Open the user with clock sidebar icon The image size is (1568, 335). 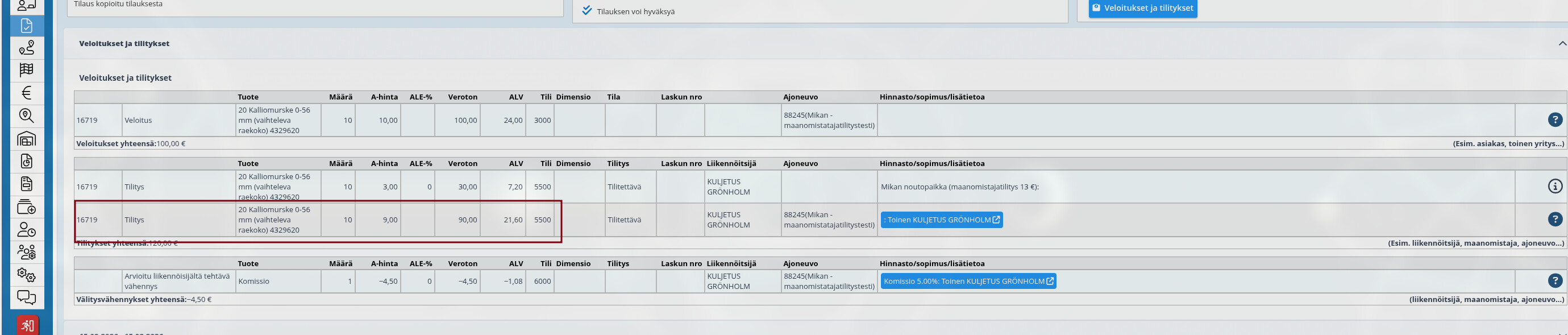pyautogui.click(x=27, y=230)
